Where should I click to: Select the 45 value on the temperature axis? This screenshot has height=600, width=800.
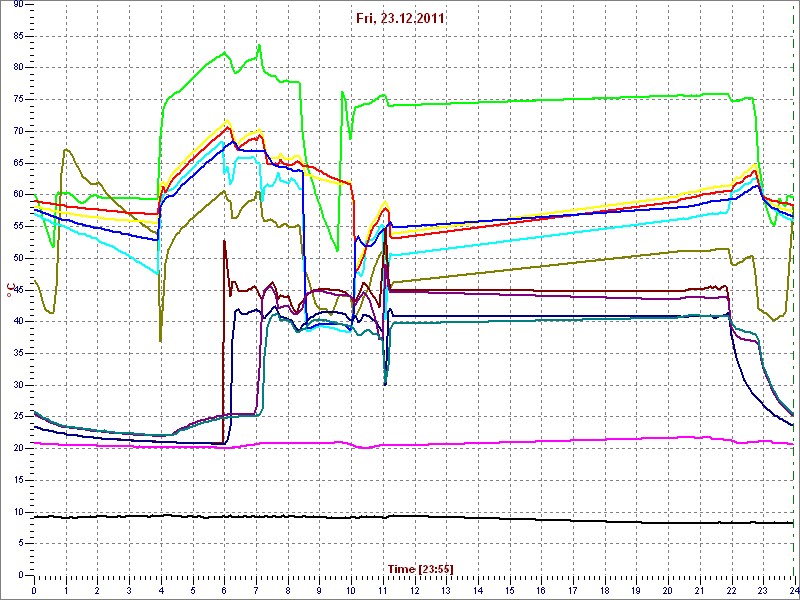18,290
